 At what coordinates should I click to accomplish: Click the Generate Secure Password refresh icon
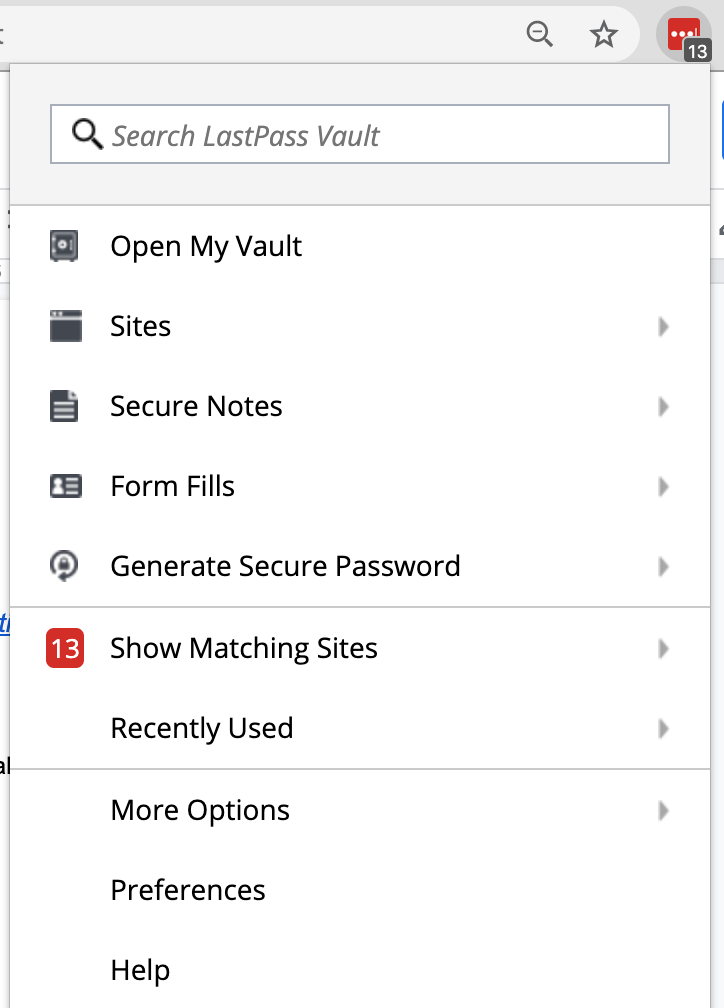pos(62,566)
